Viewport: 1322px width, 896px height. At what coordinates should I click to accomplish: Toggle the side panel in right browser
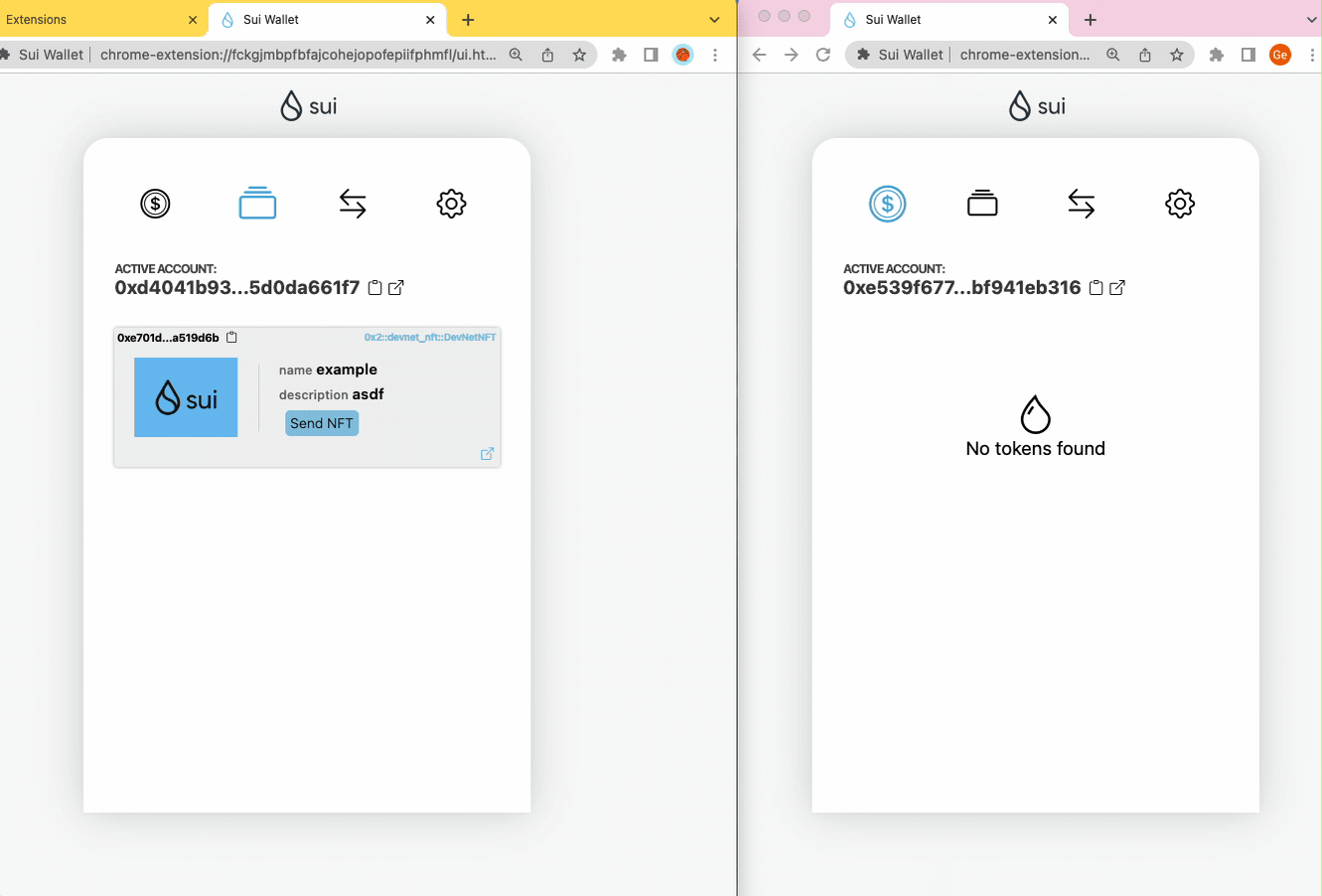click(1249, 55)
